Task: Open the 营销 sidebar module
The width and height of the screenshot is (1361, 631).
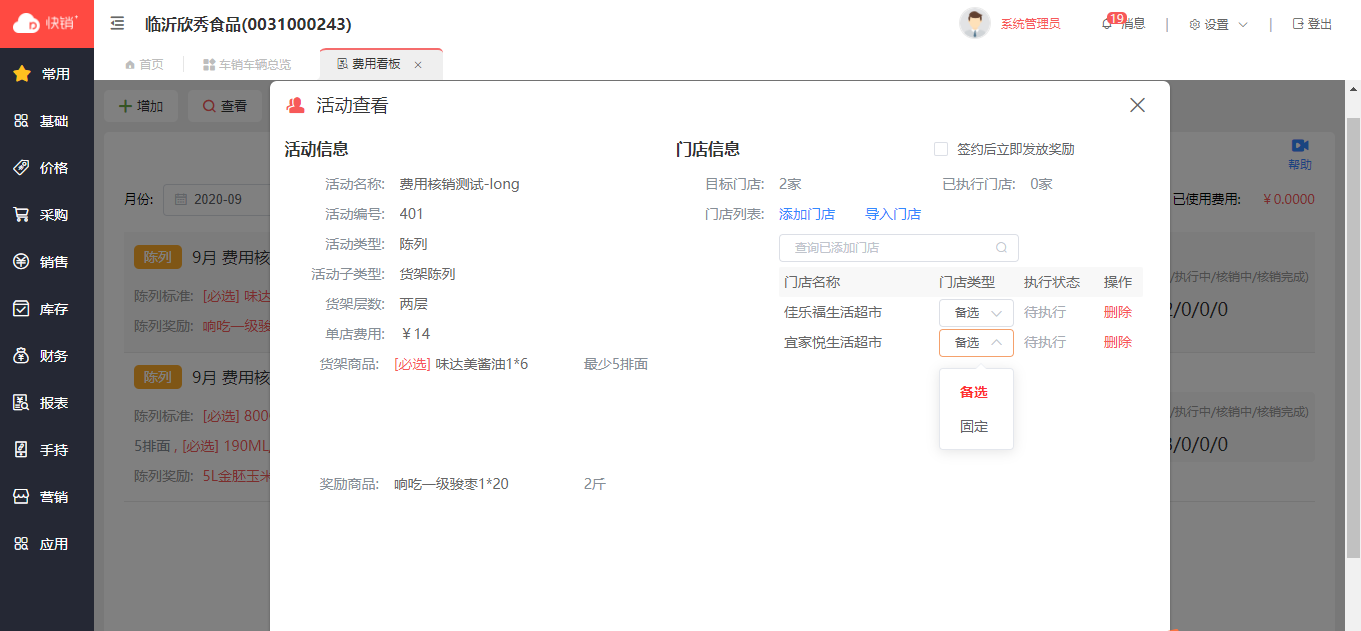Action: [46, 496]
